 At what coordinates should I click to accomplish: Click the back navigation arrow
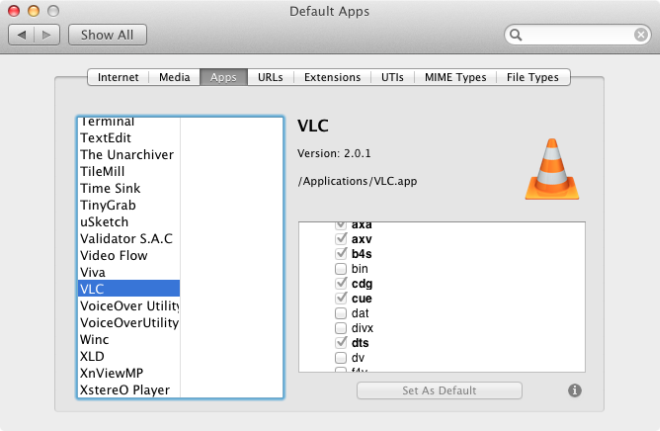(x=21, y=35)
